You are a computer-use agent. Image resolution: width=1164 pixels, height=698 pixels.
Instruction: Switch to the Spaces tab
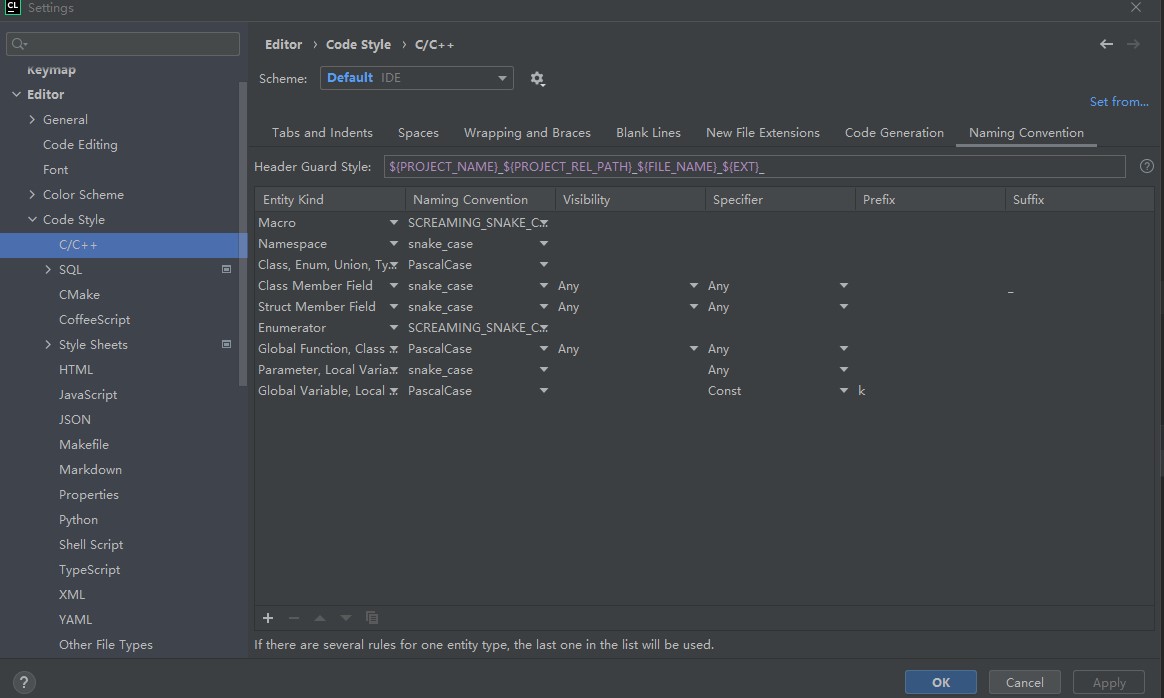click(x=418, y=133)
